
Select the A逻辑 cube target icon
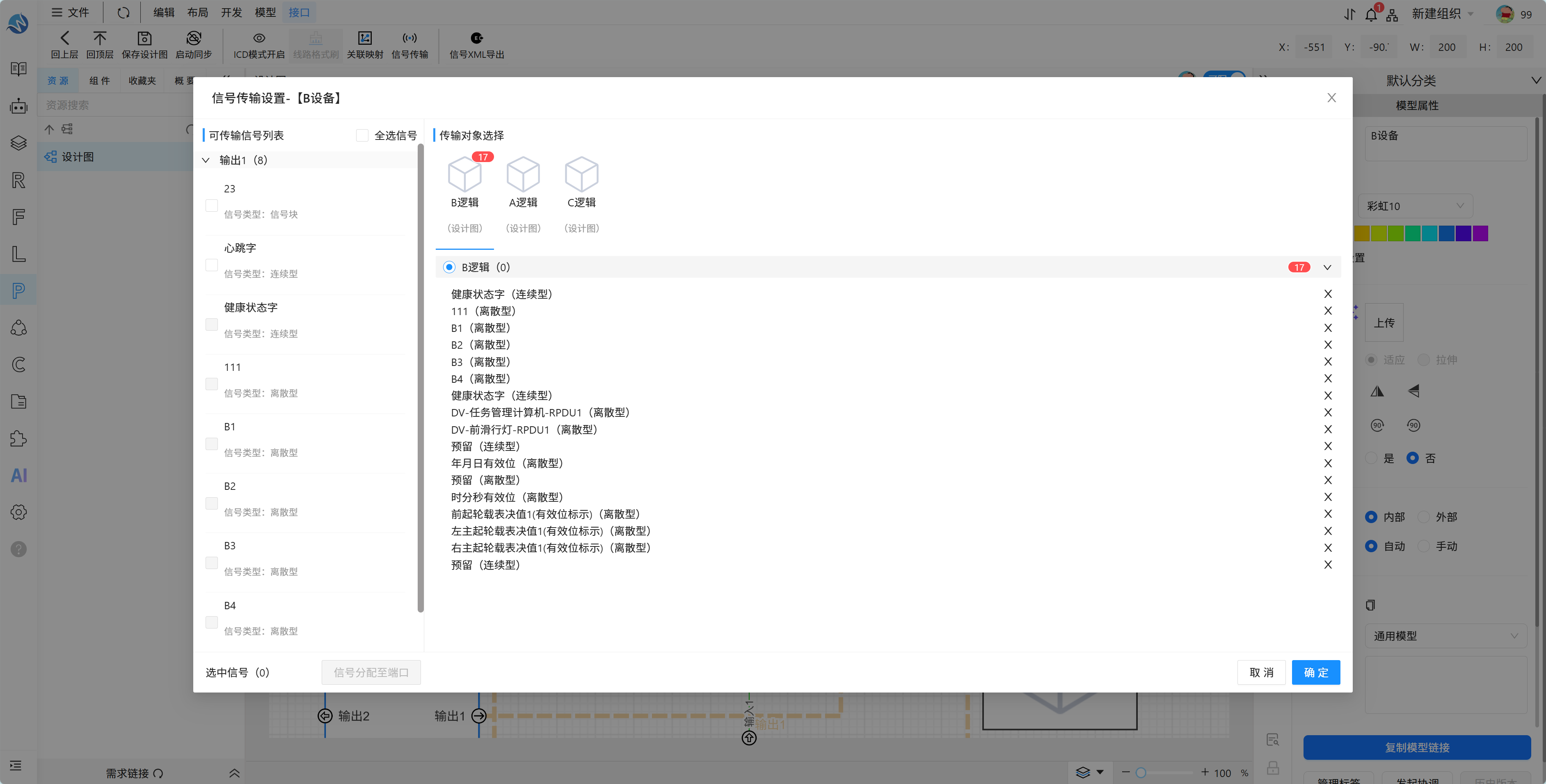point(523,175)
